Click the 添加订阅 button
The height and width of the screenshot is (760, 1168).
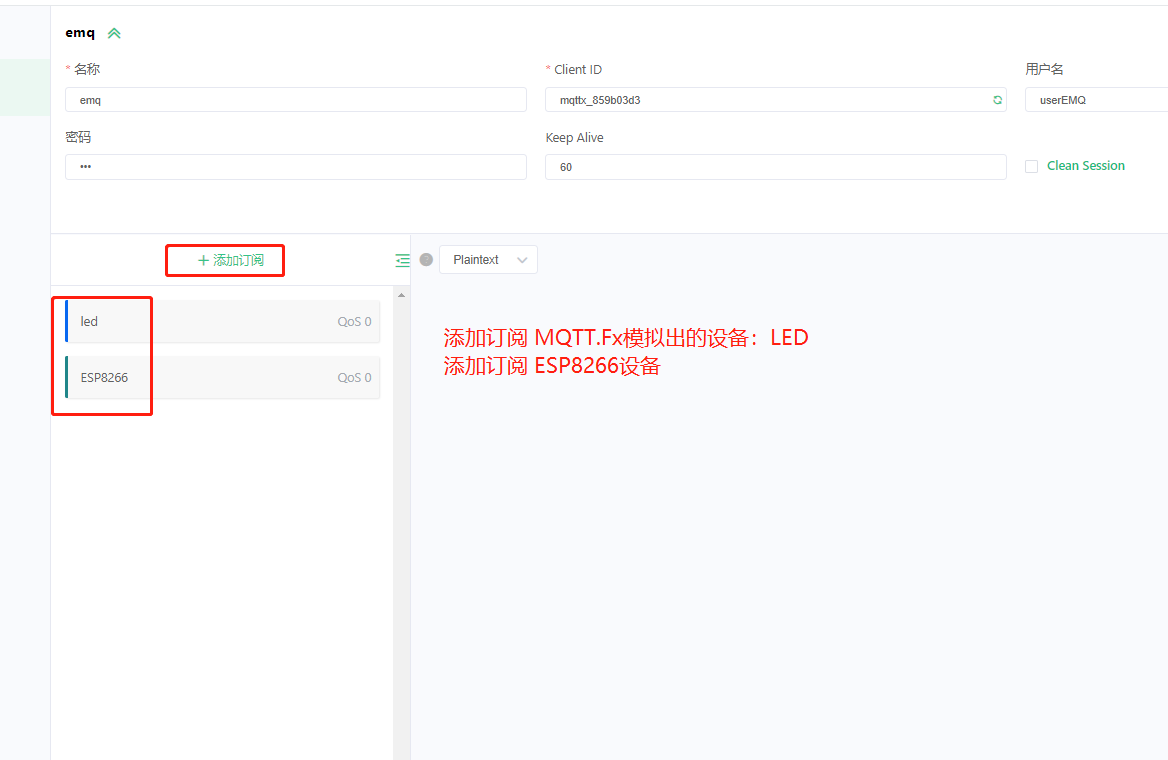click(x=224, y=259)
